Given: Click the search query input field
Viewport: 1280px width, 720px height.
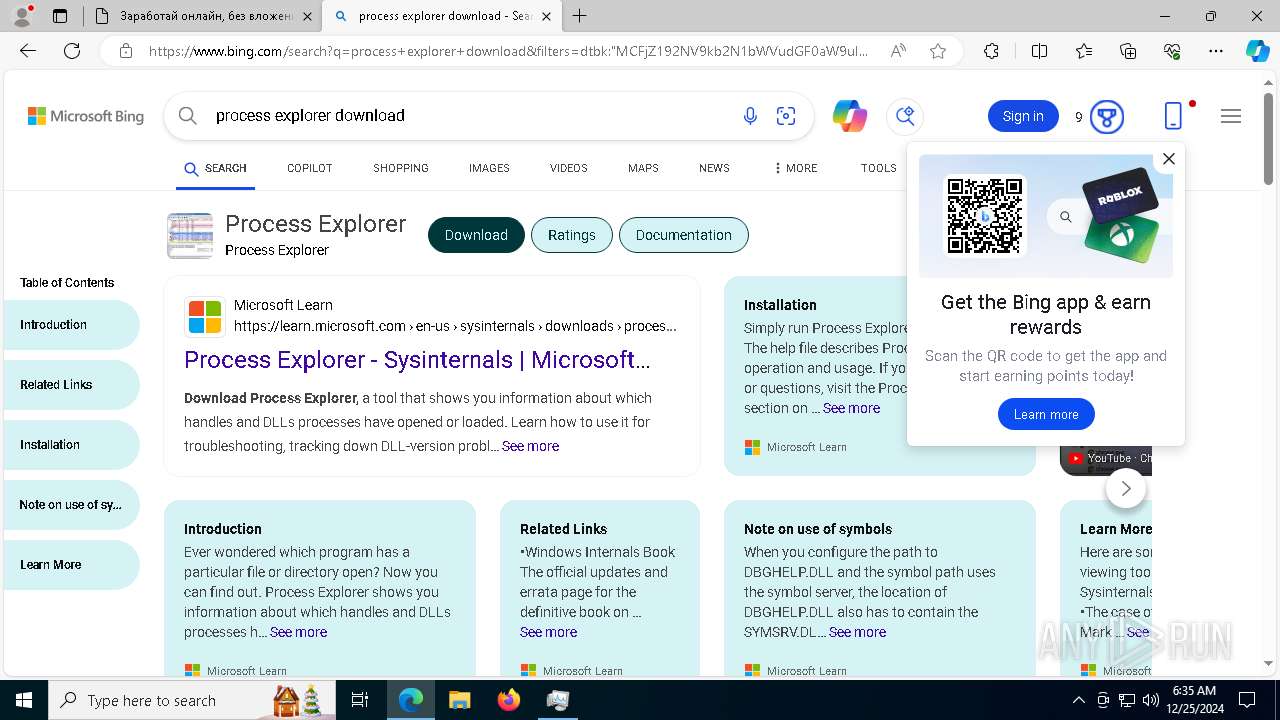Looking at the screenshot, I should (x=470, y=116).
